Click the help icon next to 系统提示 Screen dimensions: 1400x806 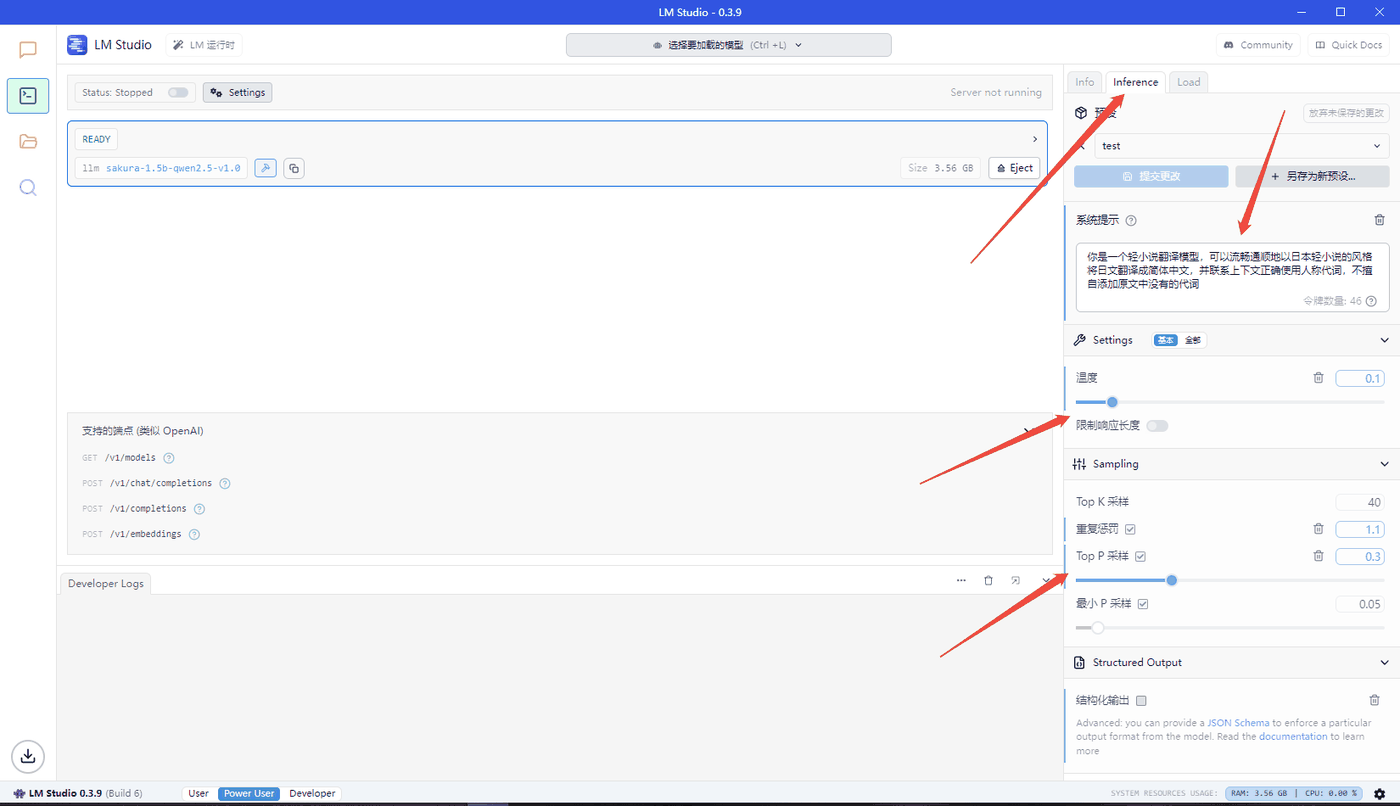[x=1131, y=220]
